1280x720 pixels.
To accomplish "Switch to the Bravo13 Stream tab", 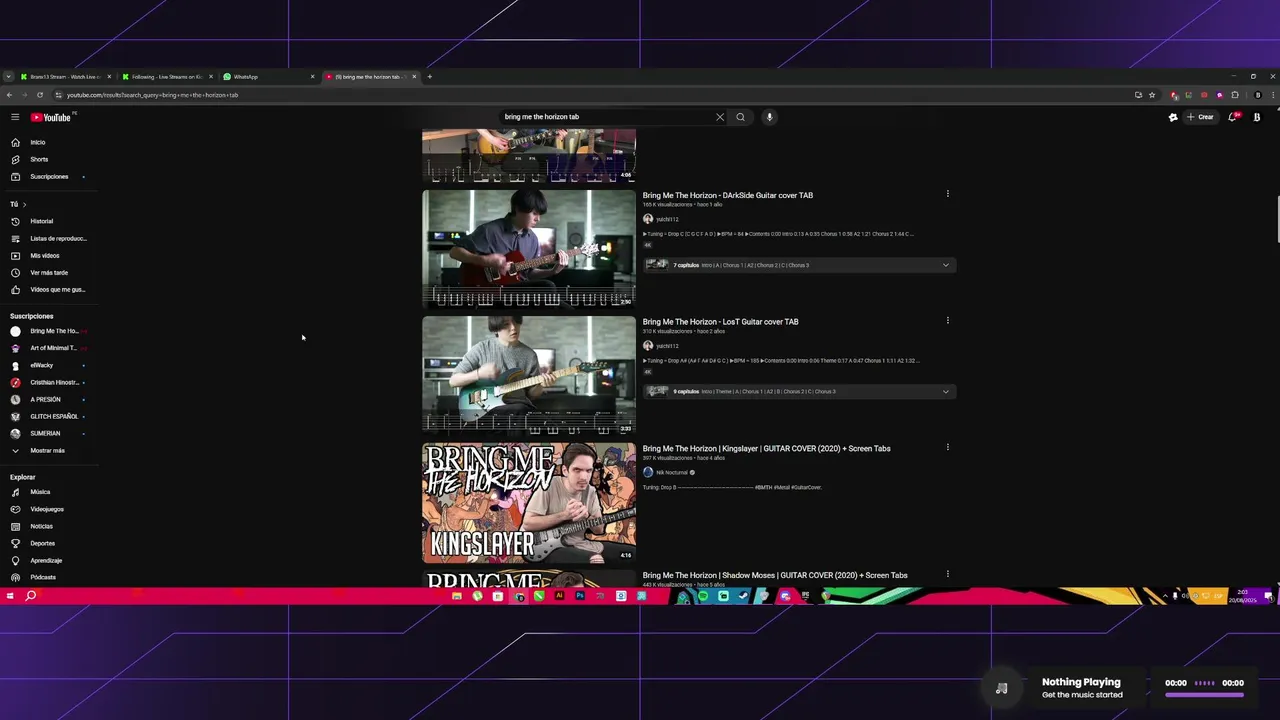I will 65,77.
